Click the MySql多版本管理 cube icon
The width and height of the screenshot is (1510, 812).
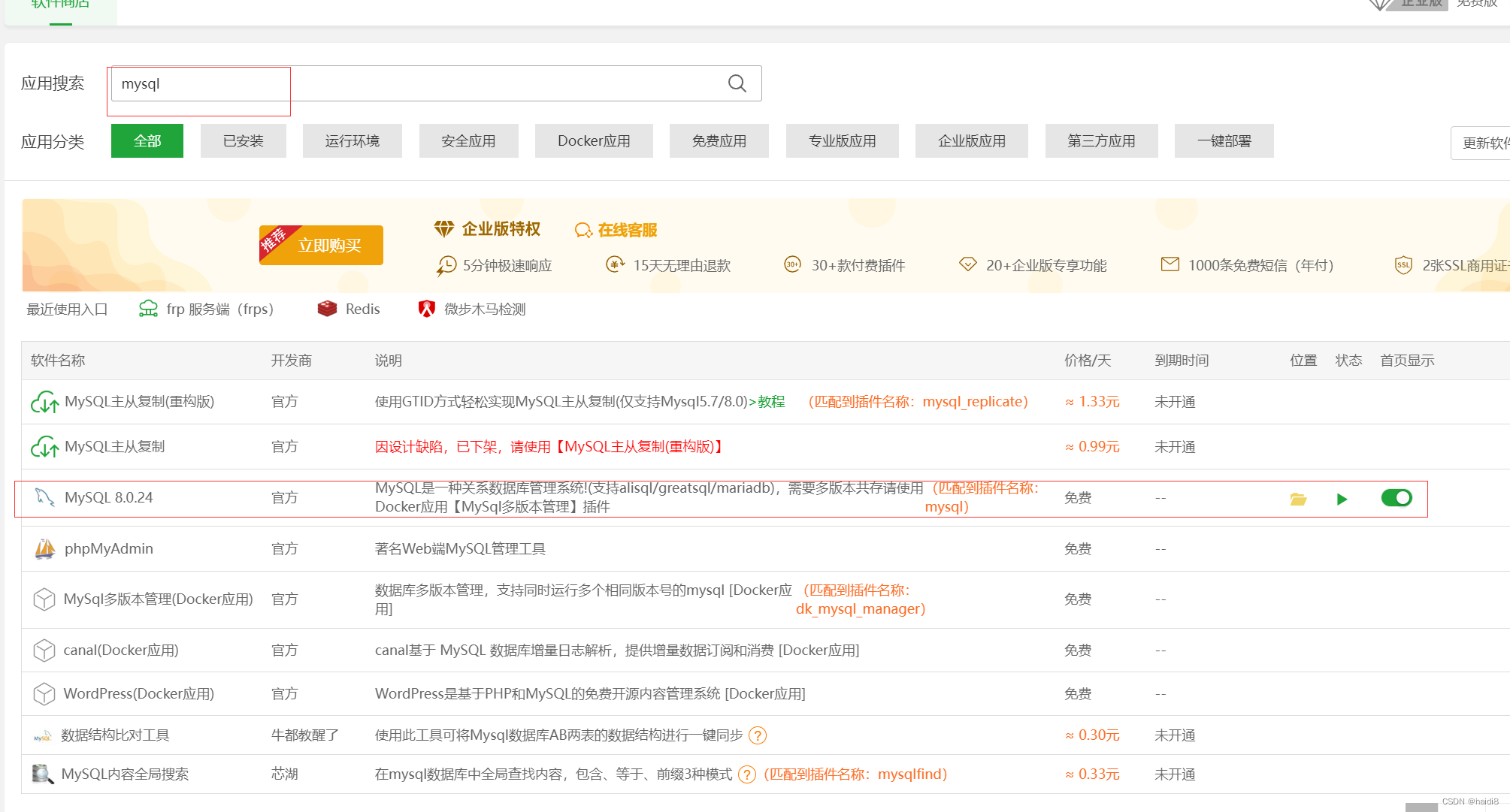[44, 599]
